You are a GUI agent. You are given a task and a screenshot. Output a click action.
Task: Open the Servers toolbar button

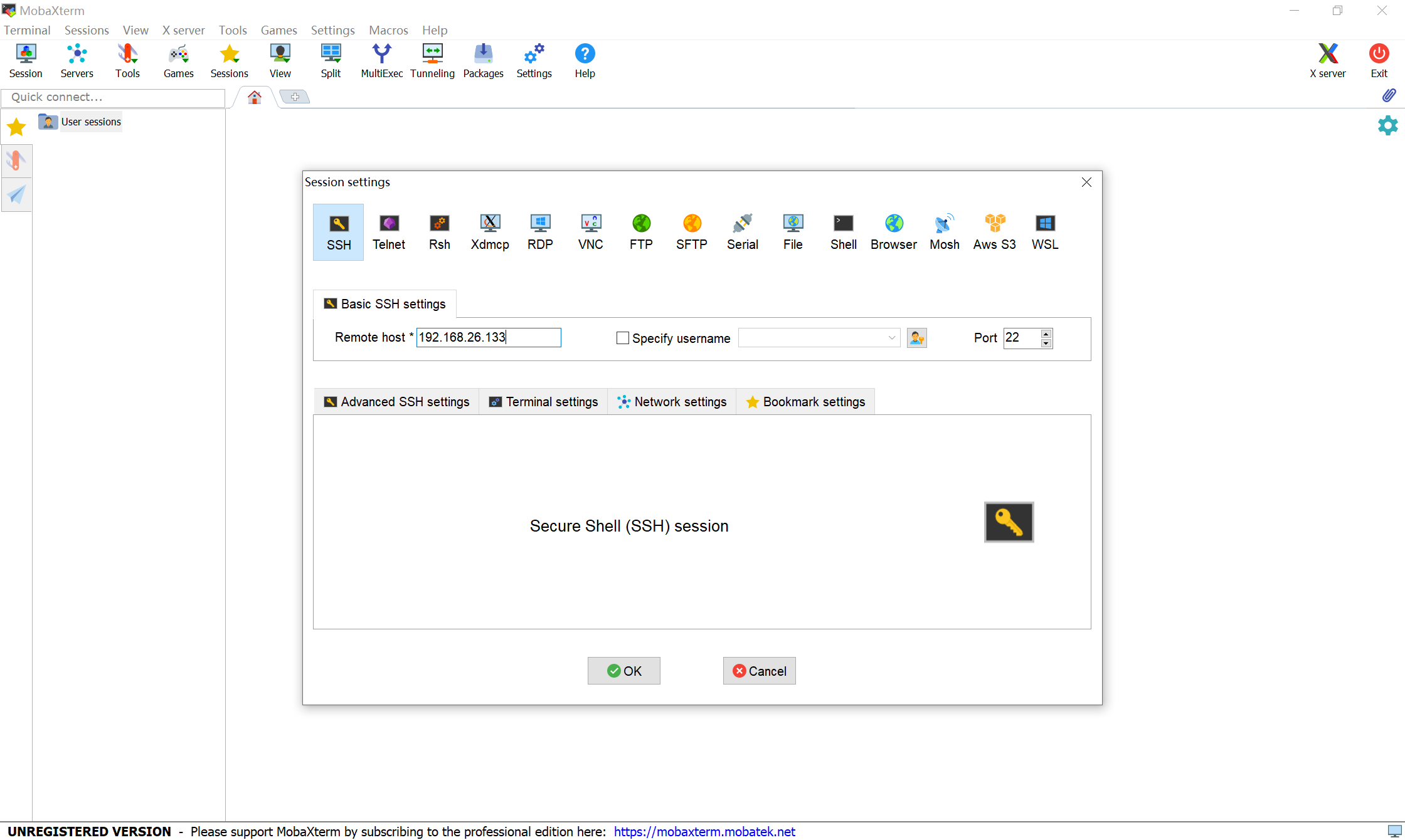tap(77, 61)
